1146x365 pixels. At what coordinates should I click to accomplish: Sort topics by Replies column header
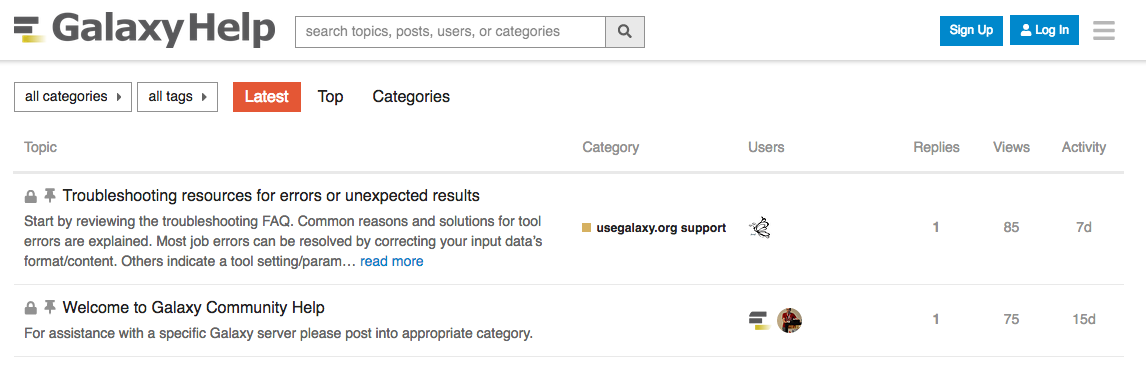(936, 147)
